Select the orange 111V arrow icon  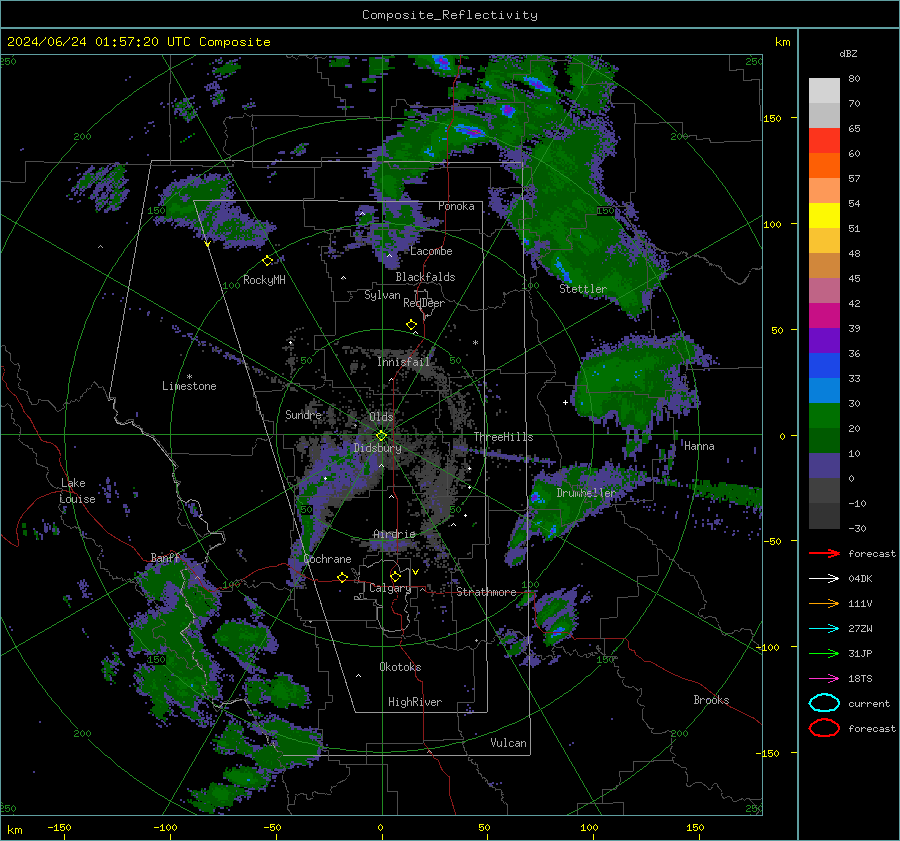pyautogui.click(x=824, y=603)
